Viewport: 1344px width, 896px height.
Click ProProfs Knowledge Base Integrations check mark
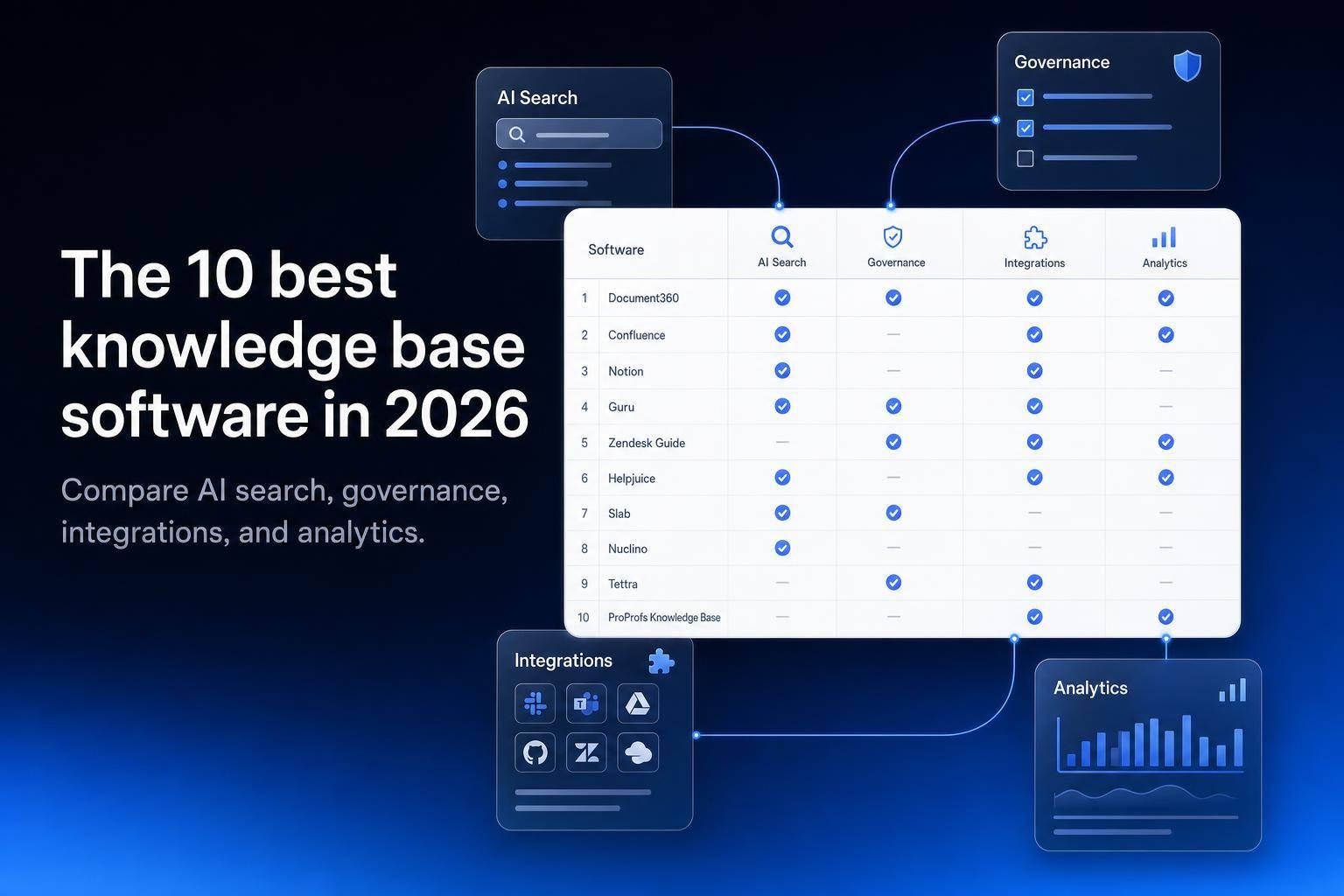pyautogui.click(x=1034, y=617)
